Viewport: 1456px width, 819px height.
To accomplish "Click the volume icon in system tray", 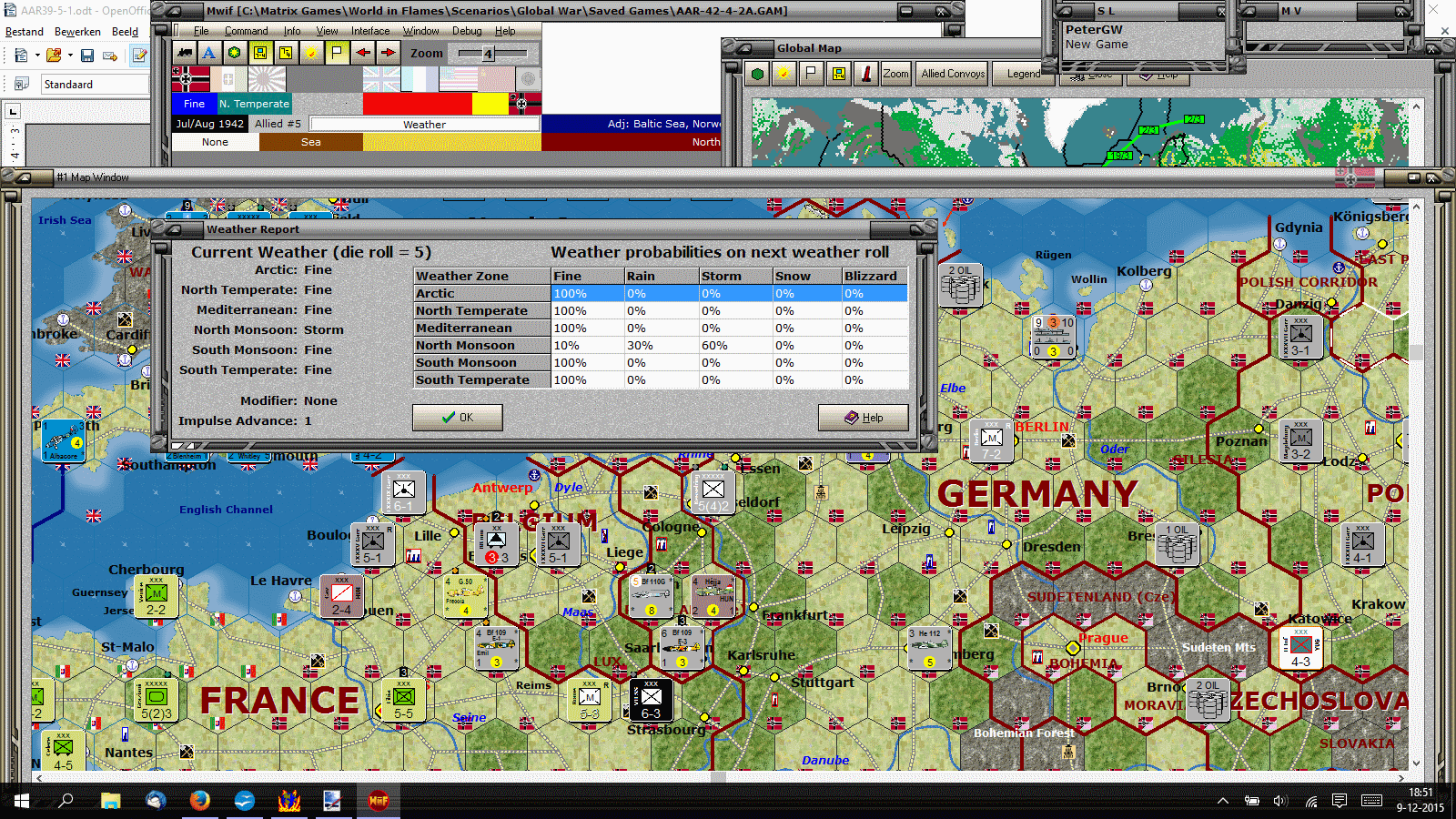I will point(1280,801).
